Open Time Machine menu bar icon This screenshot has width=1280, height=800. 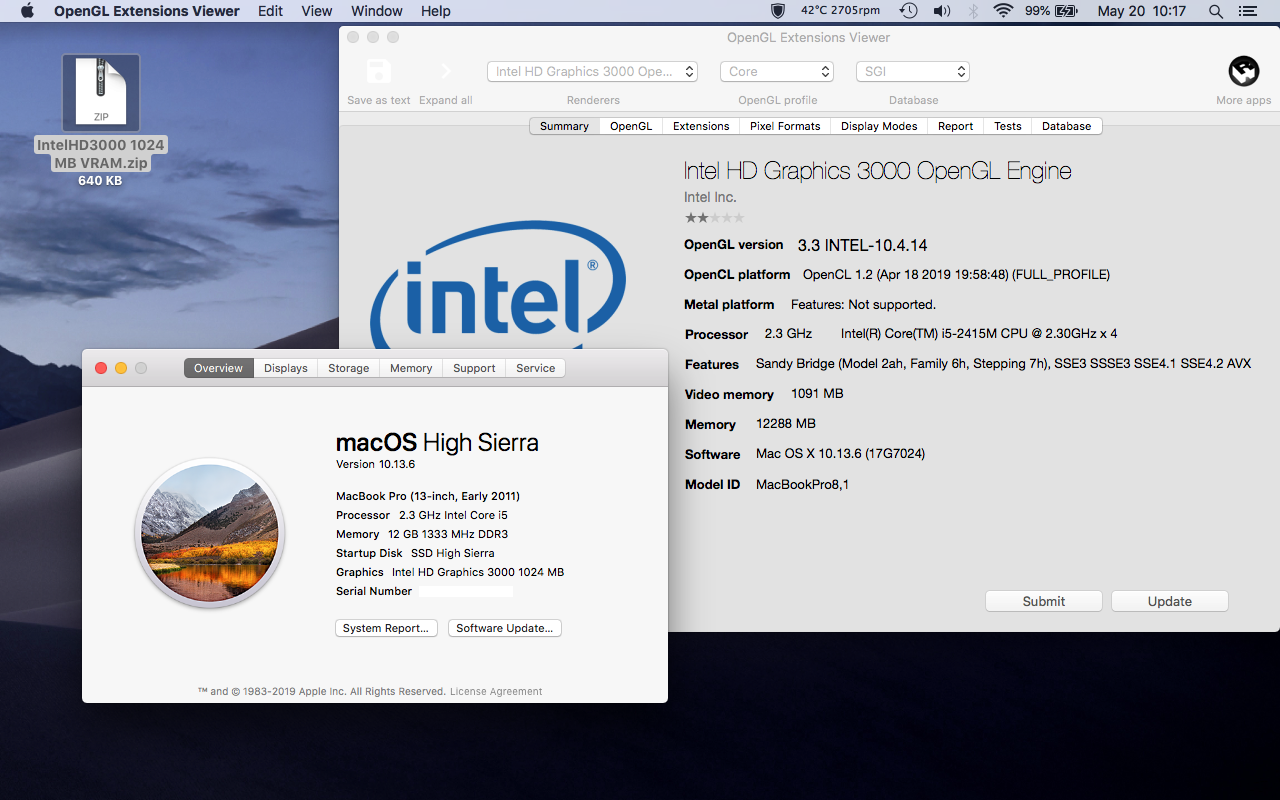(x=908, y=11)
